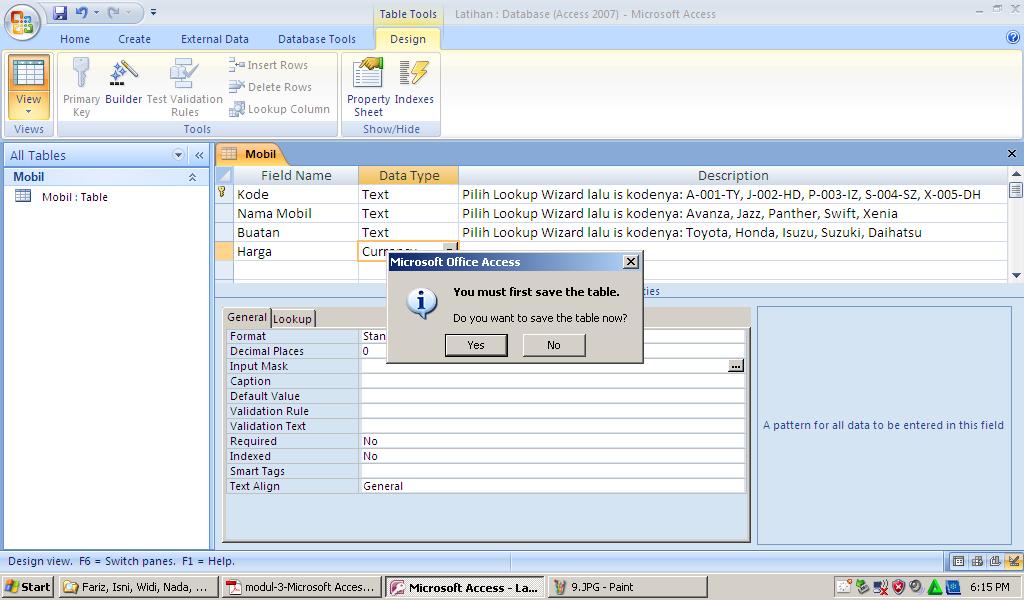Click the field grid scrollbar down arrow

[1016, 275]
